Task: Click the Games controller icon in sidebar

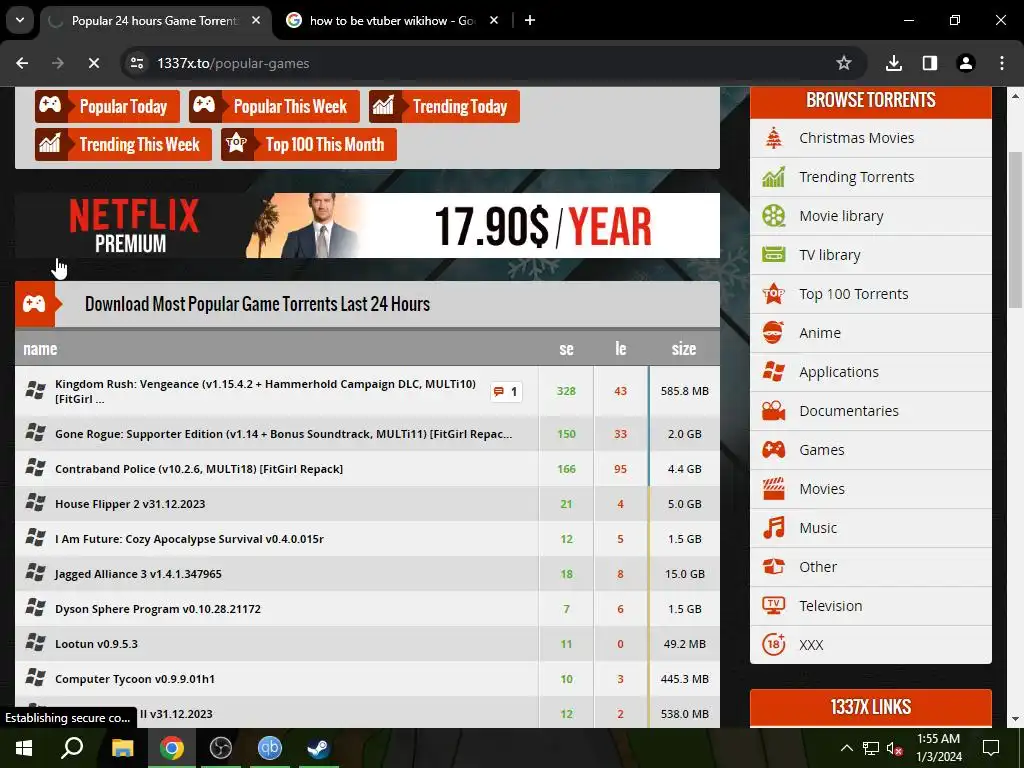Action: pyautogui.click(x=774, y=450)
